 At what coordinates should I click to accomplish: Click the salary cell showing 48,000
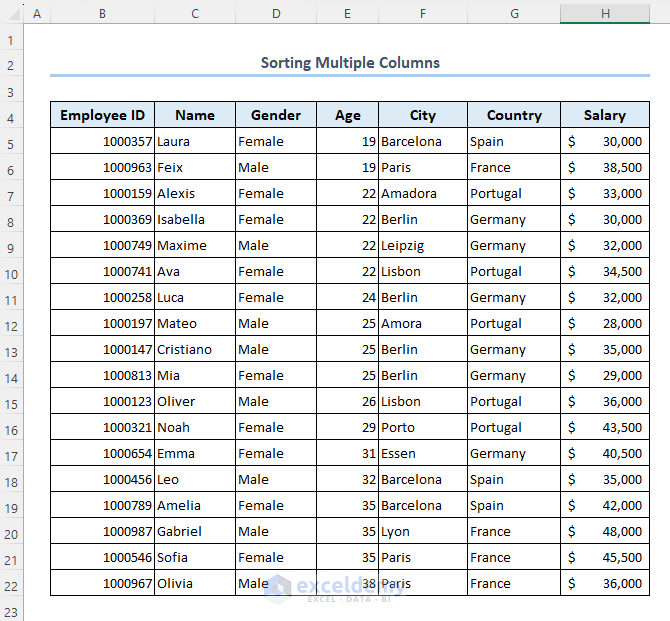[605, 532]
